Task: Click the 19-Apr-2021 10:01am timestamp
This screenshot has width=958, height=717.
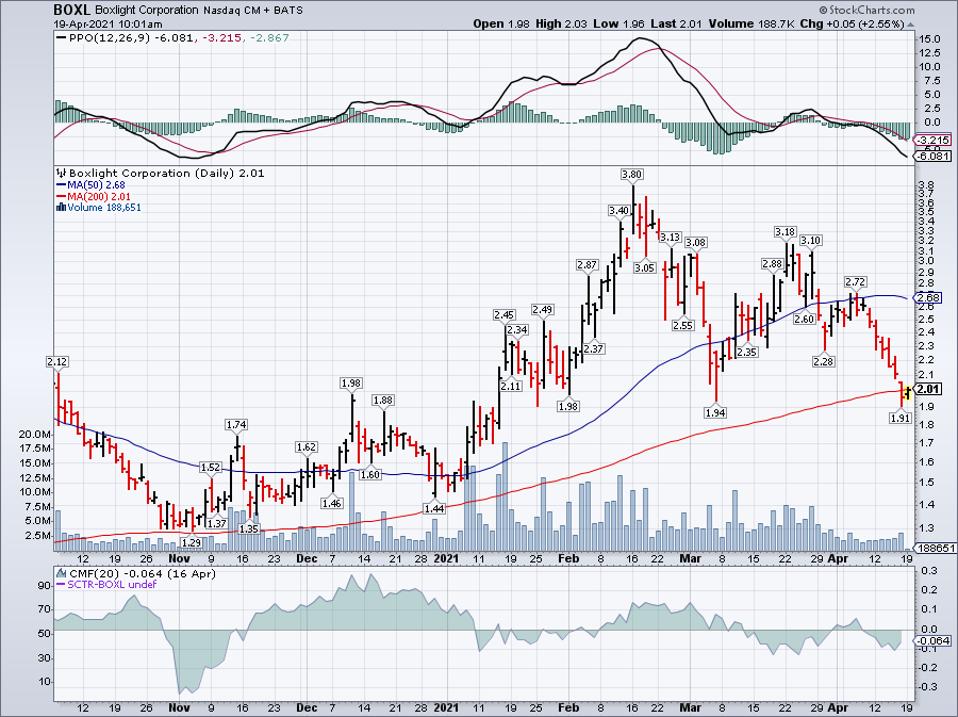Action: (x=108, y=24)
